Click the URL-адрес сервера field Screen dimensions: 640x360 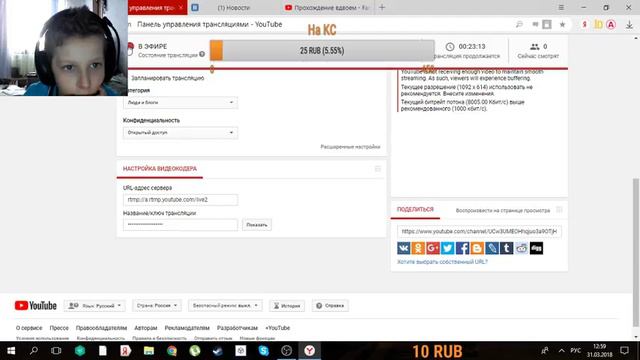tap(180, 200)
